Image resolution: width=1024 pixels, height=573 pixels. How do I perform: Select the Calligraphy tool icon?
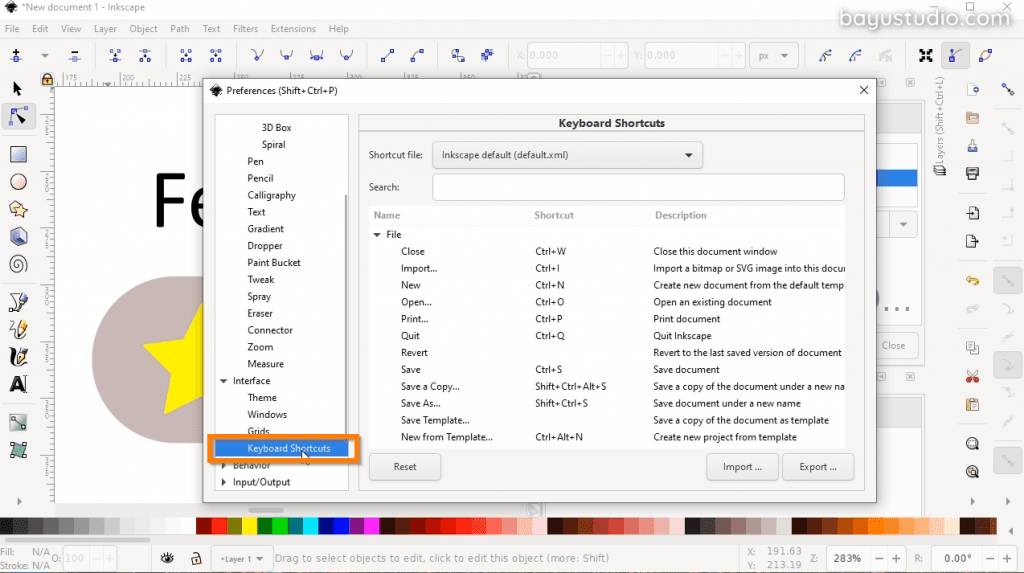coord(18,356)
